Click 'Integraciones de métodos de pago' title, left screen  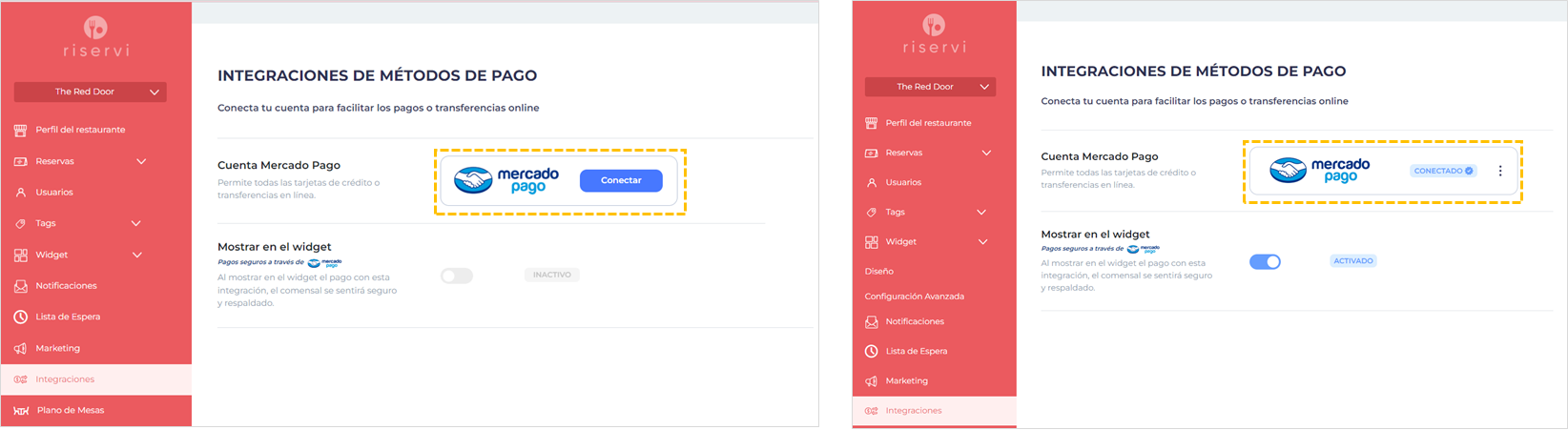[377, 75]
